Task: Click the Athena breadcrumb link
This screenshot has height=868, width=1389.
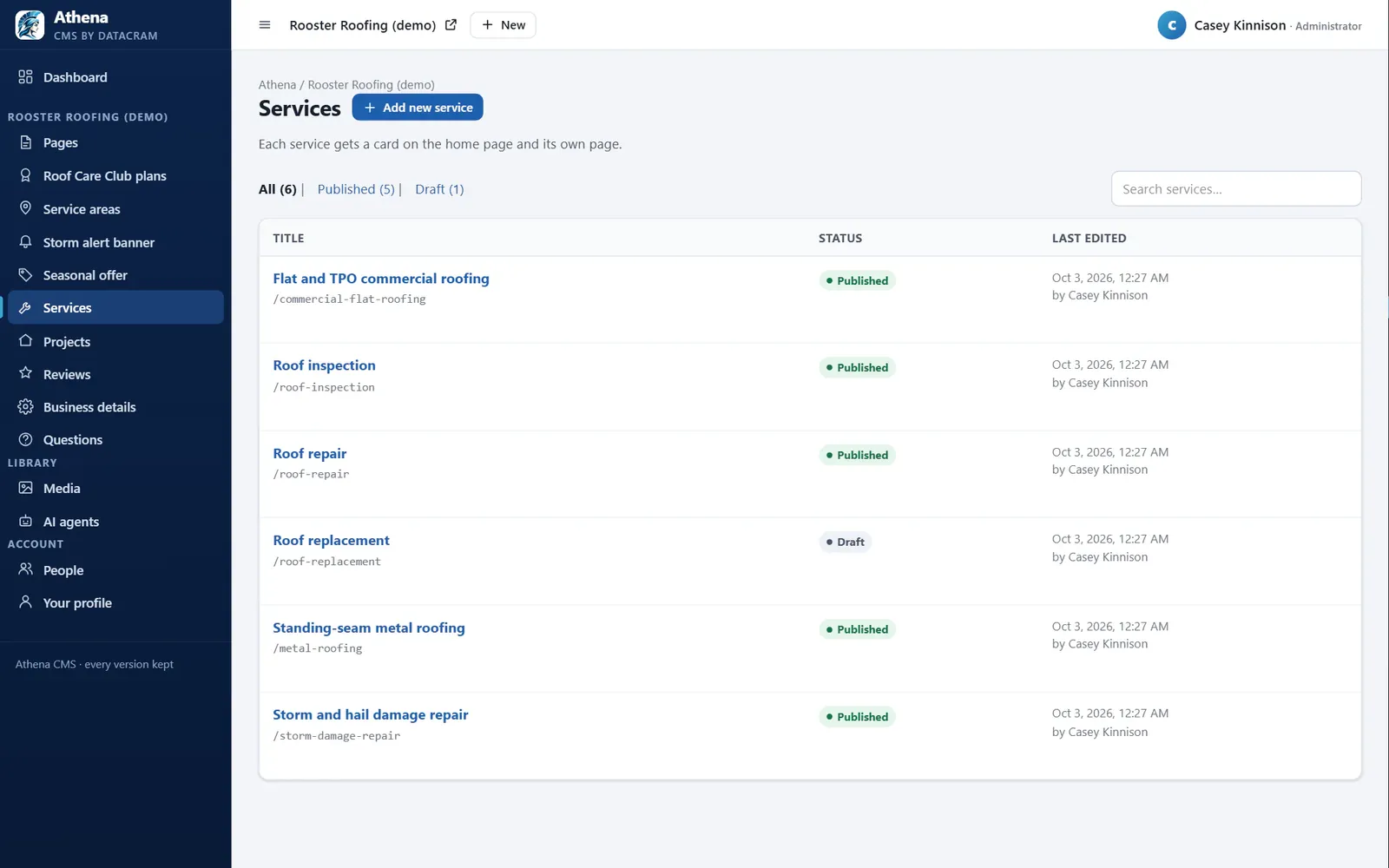Action: 277,85
